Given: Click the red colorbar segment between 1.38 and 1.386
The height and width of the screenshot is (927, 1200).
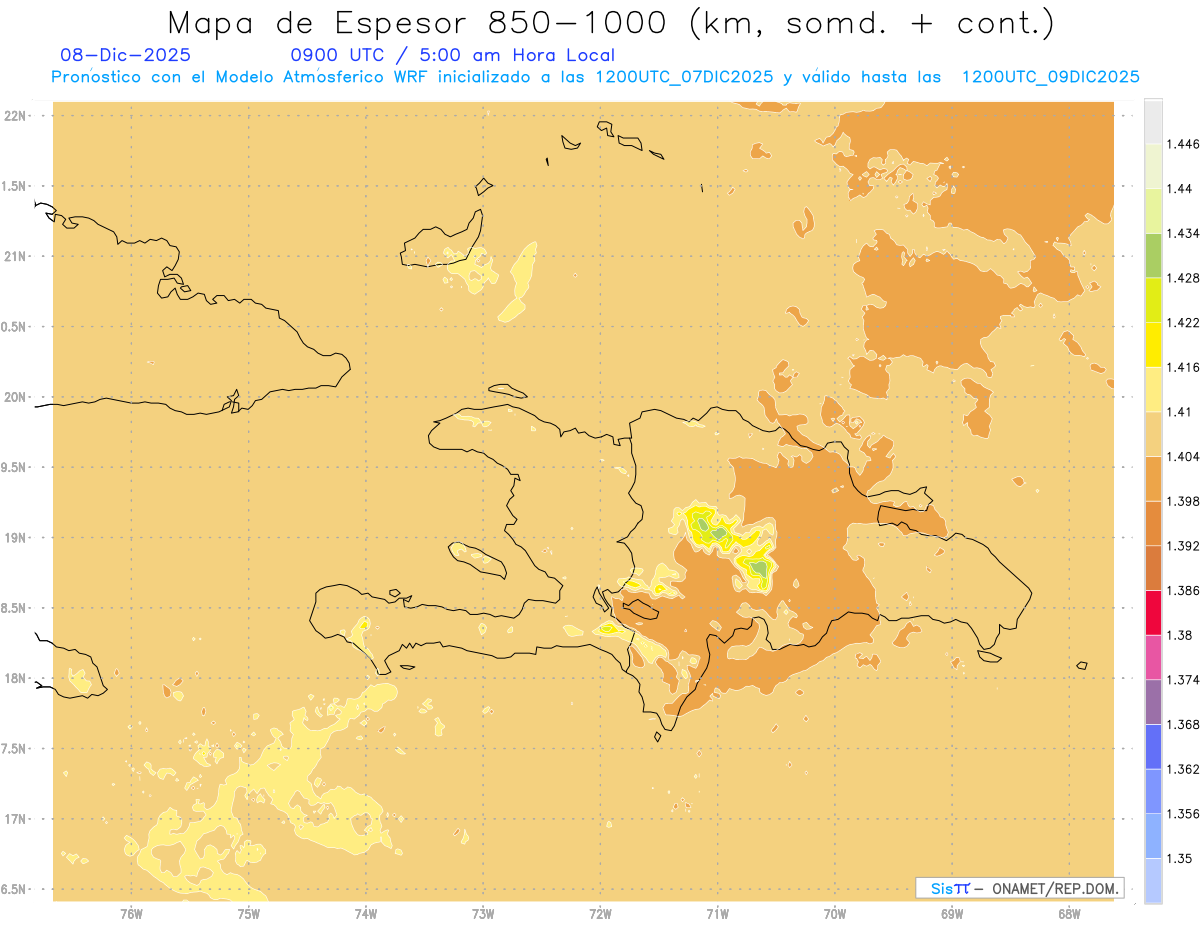Looking at the screenshot, I should [1153, 613].
